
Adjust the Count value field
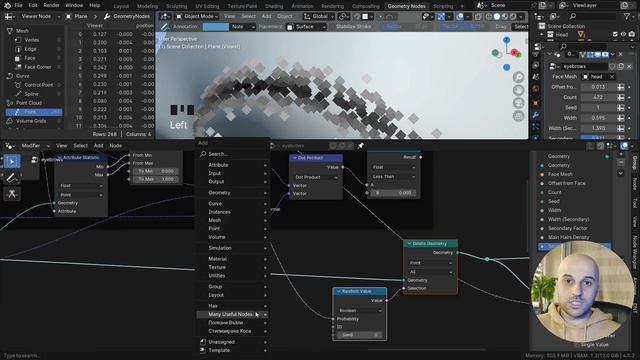click(x=598, y=97)
